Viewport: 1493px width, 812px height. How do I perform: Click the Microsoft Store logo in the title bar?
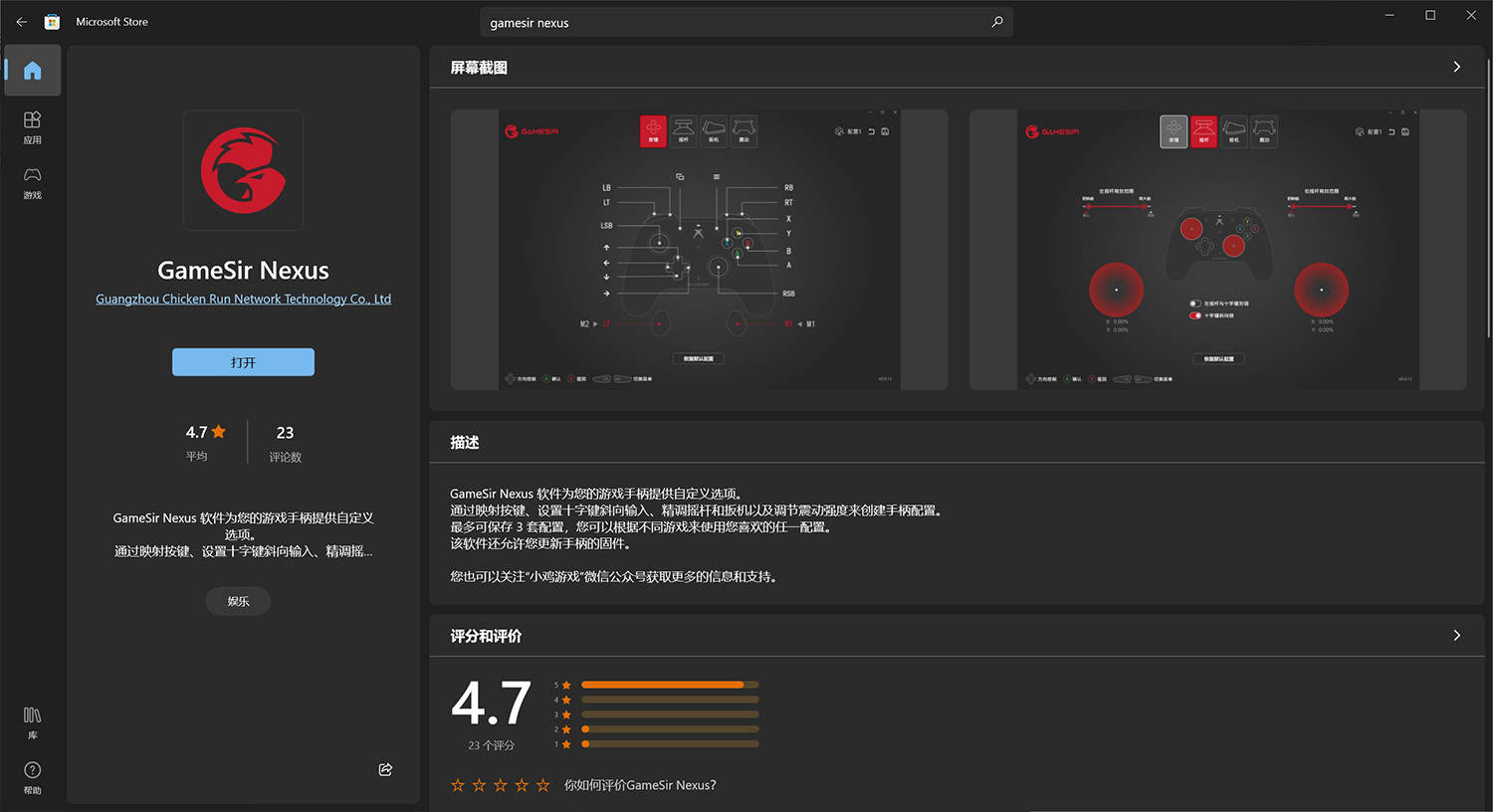tap(52, 21)
